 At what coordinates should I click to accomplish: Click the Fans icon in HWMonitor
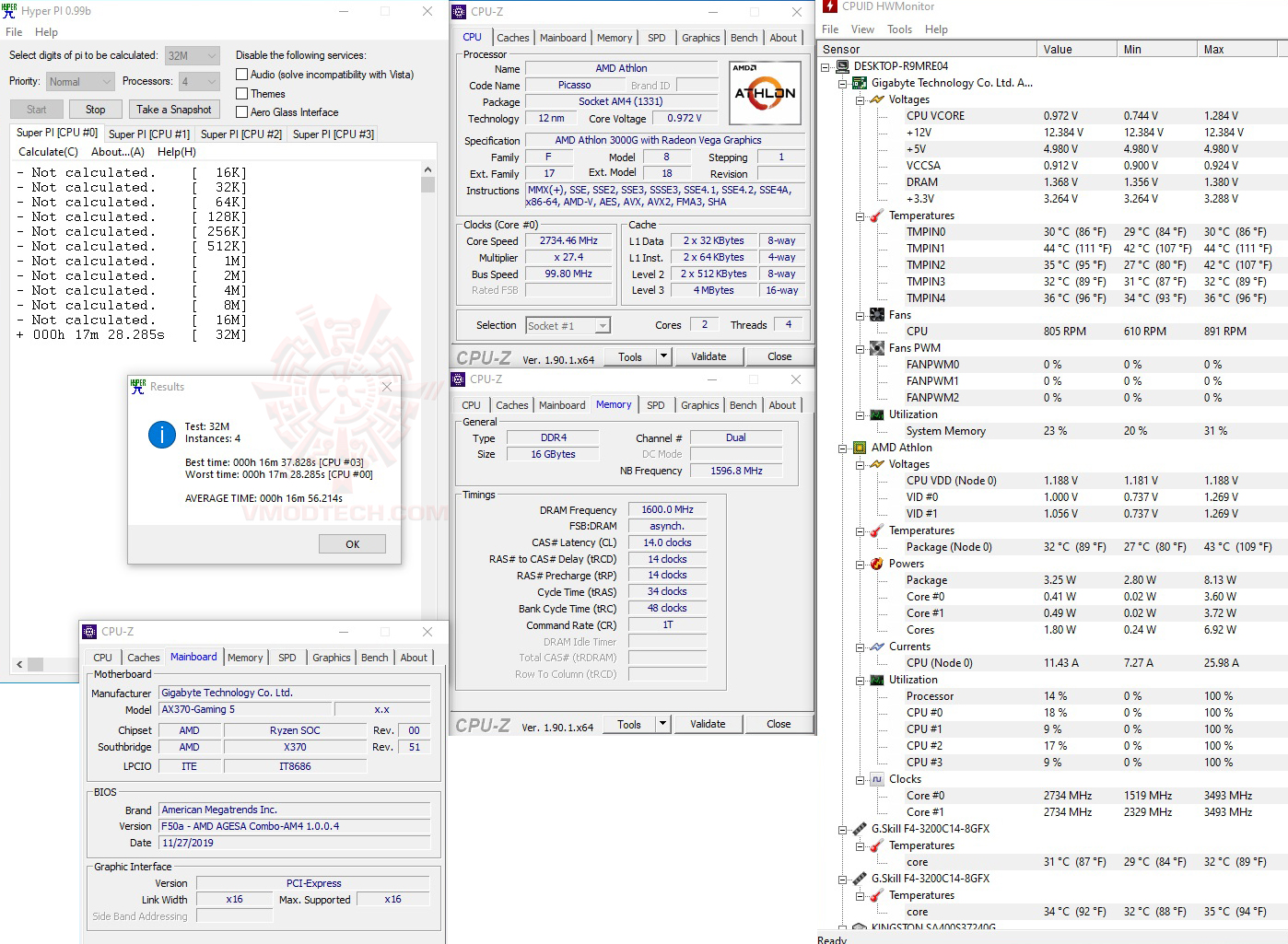tap(877, 315)
